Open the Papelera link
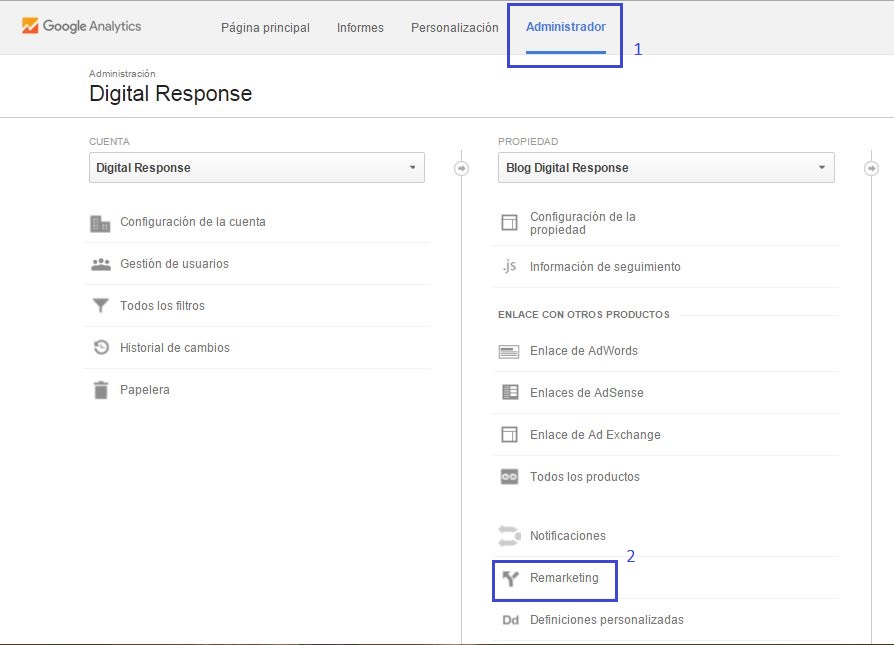Viewport: 894px width, 645px height. click(x=145, y=390)
